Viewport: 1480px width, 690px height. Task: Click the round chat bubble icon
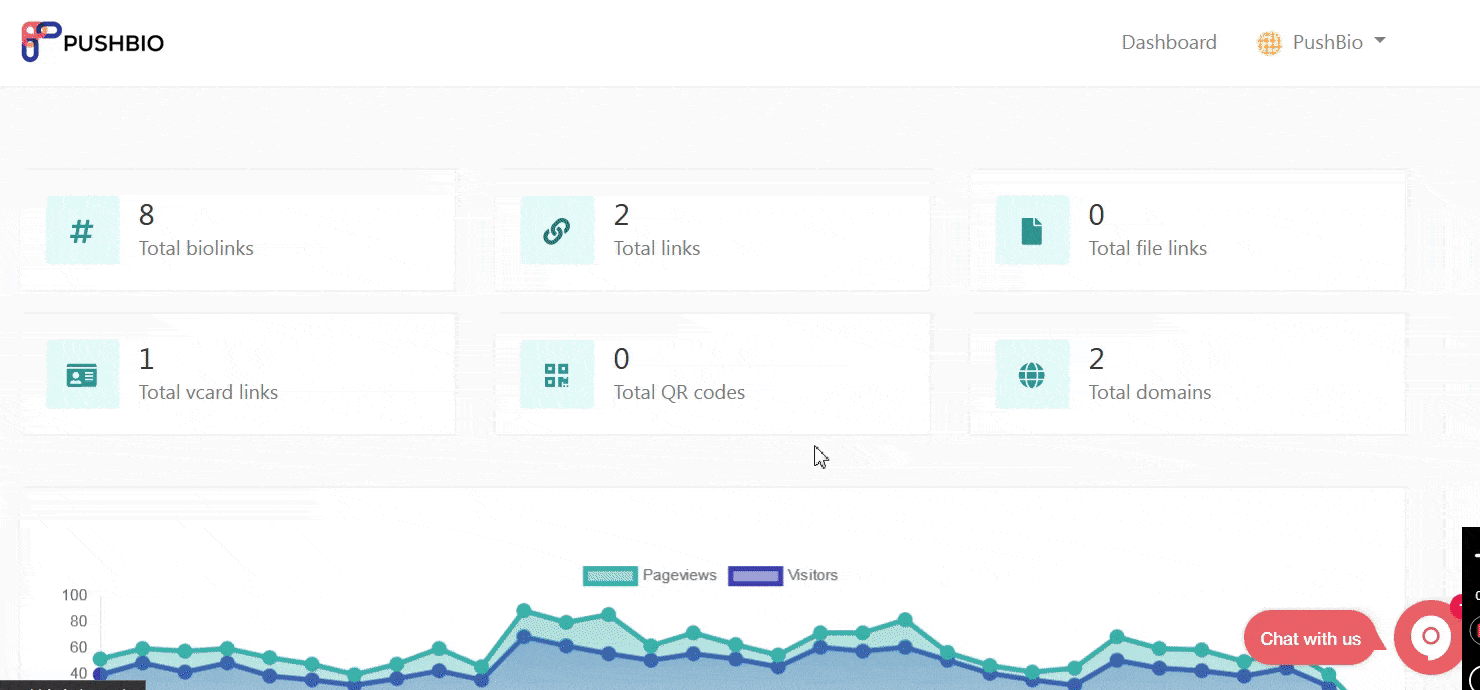1431,636
